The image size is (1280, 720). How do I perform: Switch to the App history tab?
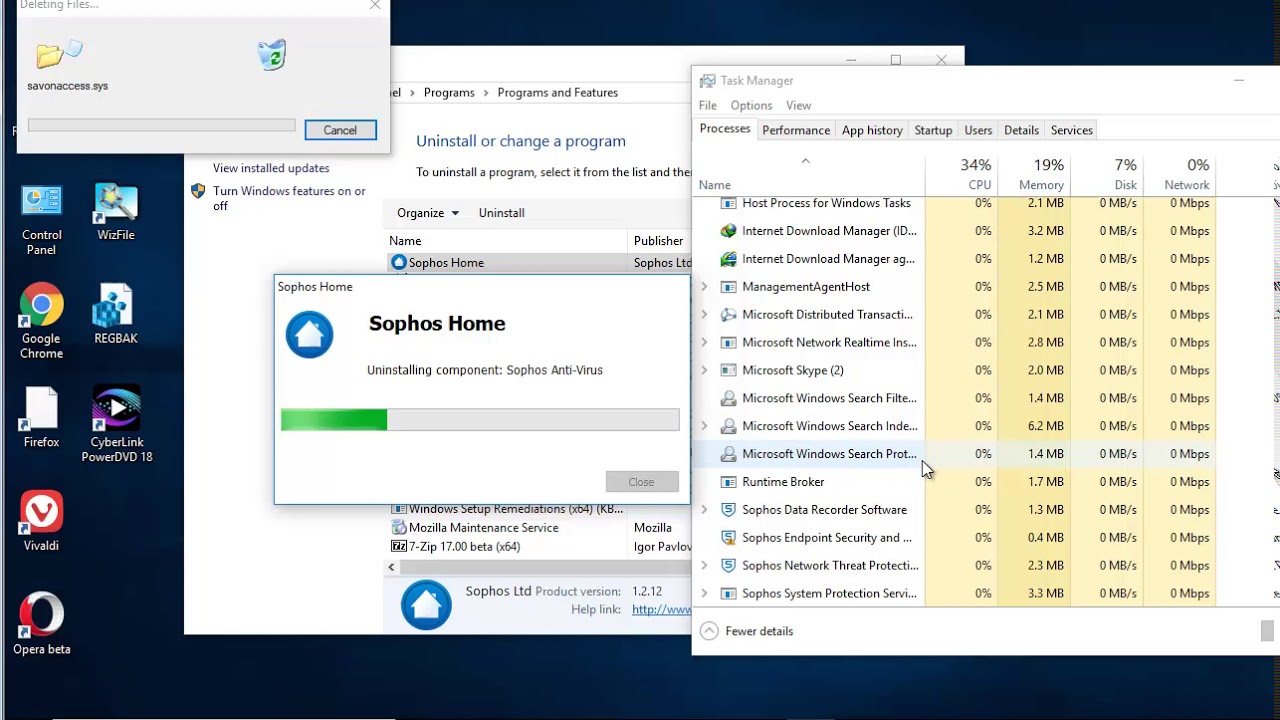872,131
